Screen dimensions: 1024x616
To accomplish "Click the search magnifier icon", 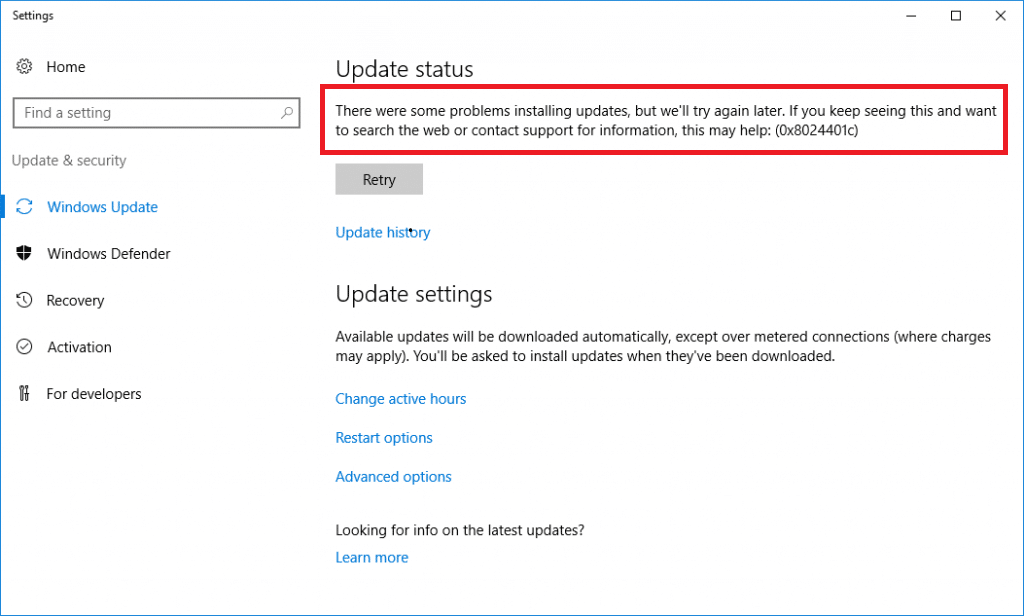I will [287, 112].
